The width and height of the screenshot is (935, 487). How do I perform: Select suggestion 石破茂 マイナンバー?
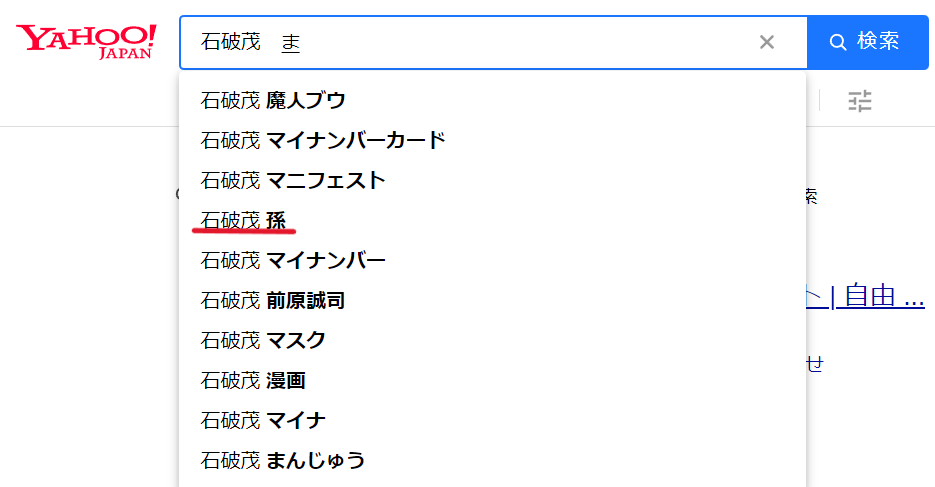pos(493,260)
